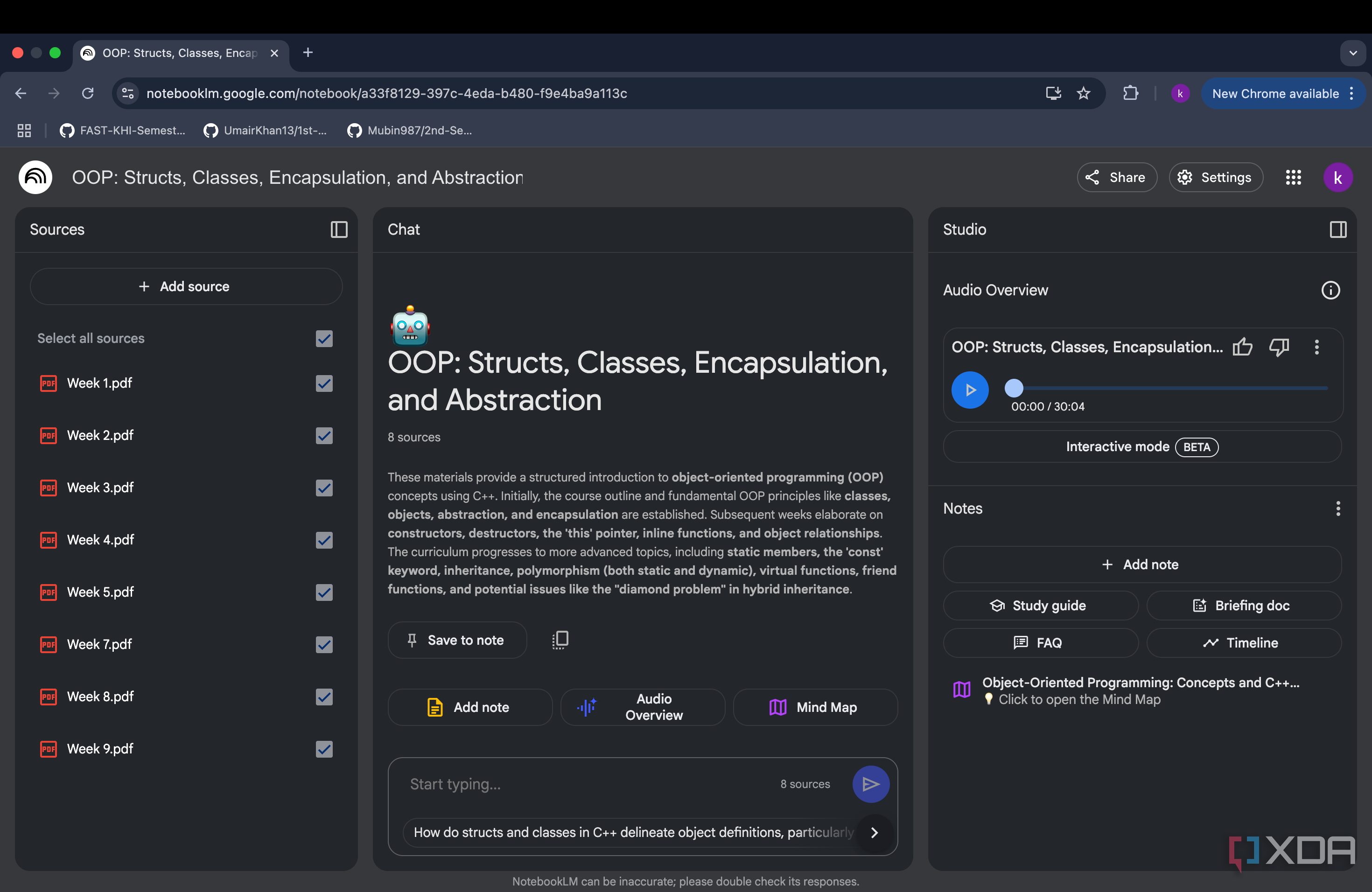1372x892 pixels.
Task: Open Audio Overview info icon
Action: pos(1330,290)
